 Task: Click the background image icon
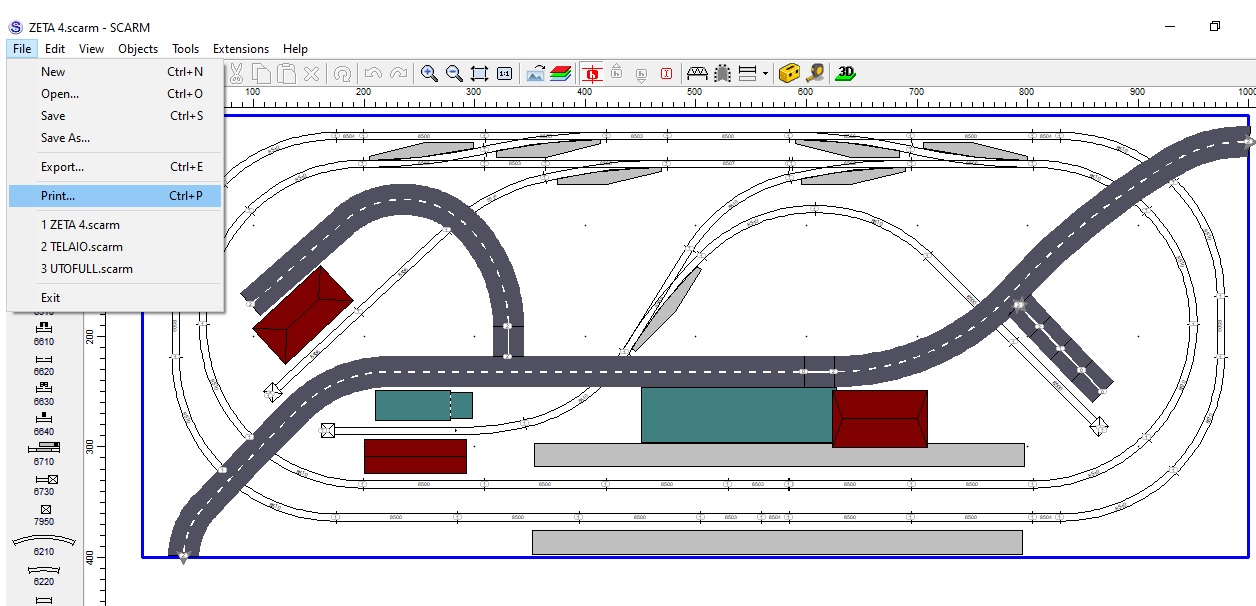(536, 73)
